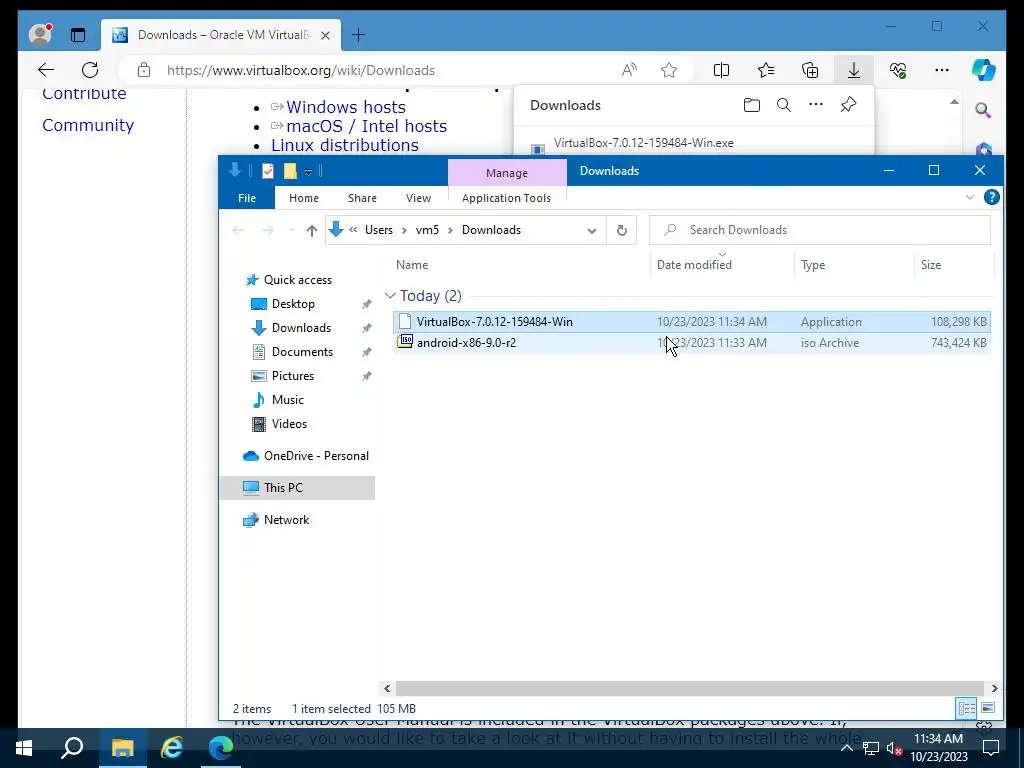The width and height of the screenshot is (1024, 768).
Task: Open the Windows hosts link
Action: click(x=345, y=107)
